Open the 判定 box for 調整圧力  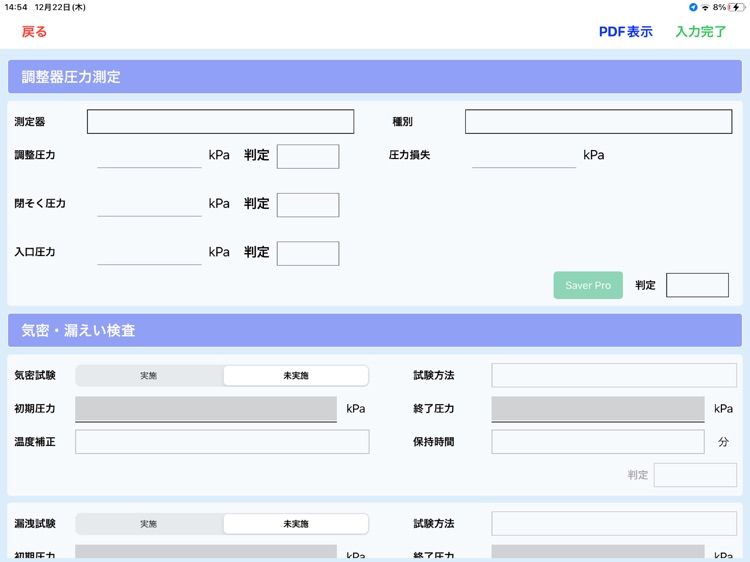308,156
